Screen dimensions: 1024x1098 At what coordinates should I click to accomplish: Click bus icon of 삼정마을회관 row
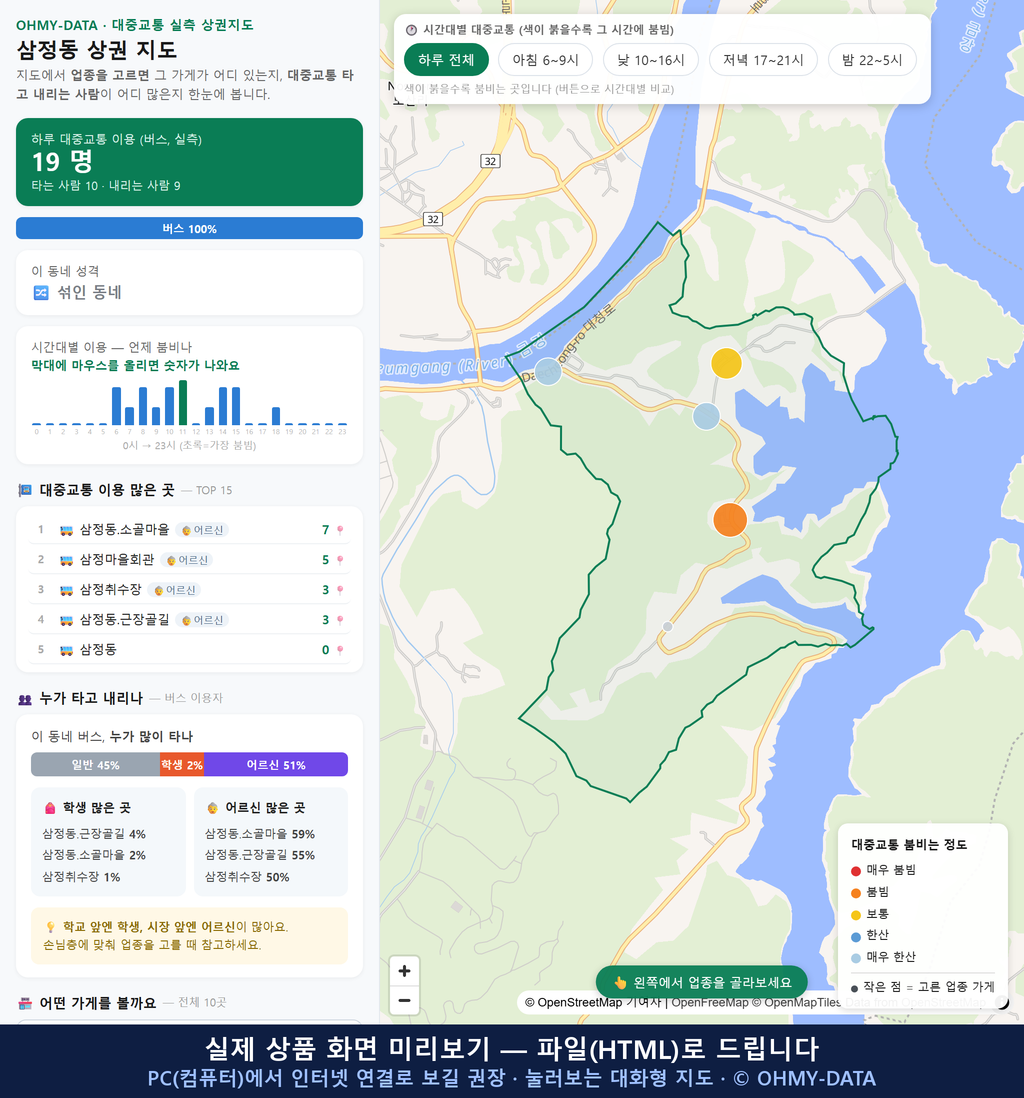point(67,560)
